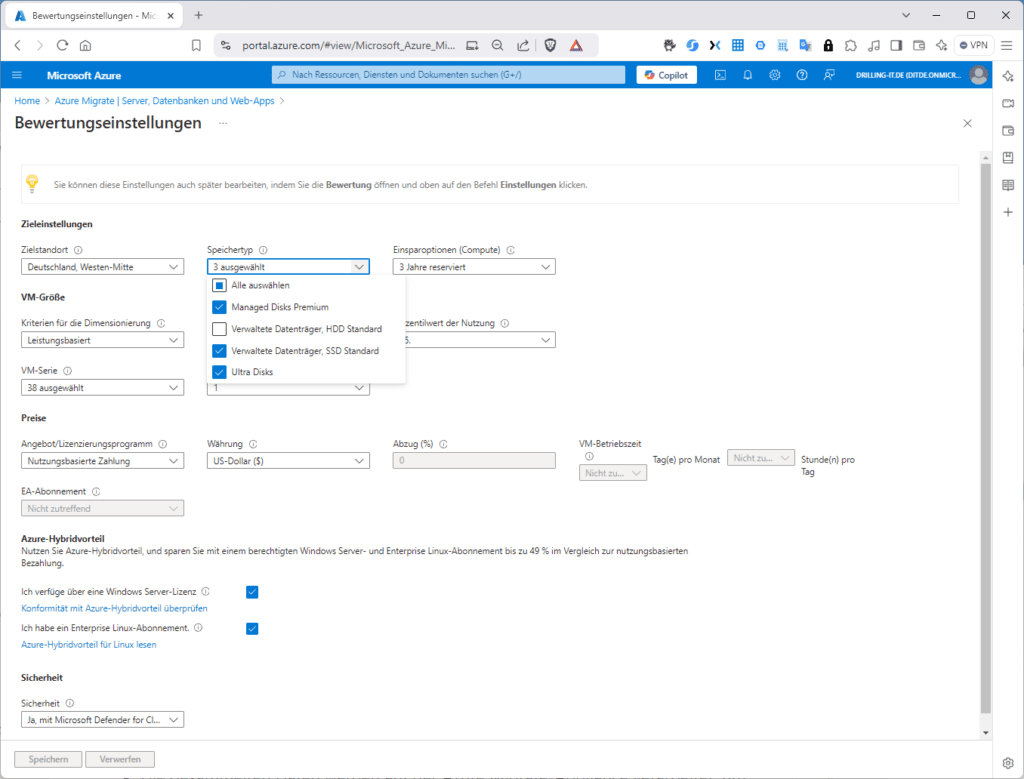Uncheck Verwaltete Datenträger, SSD Standard
Viewport: 1024px width, 779px height.
[x=219, y=351]
